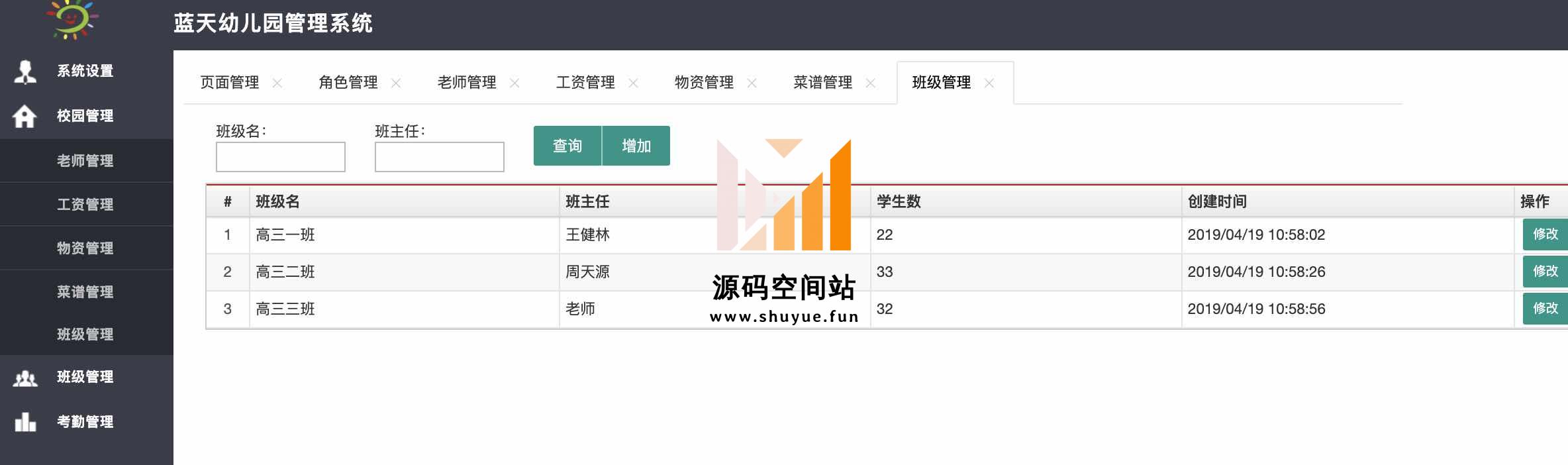
Task: Click the 蓝天幼儿园管理系统 title
Action: pos(273,24)
